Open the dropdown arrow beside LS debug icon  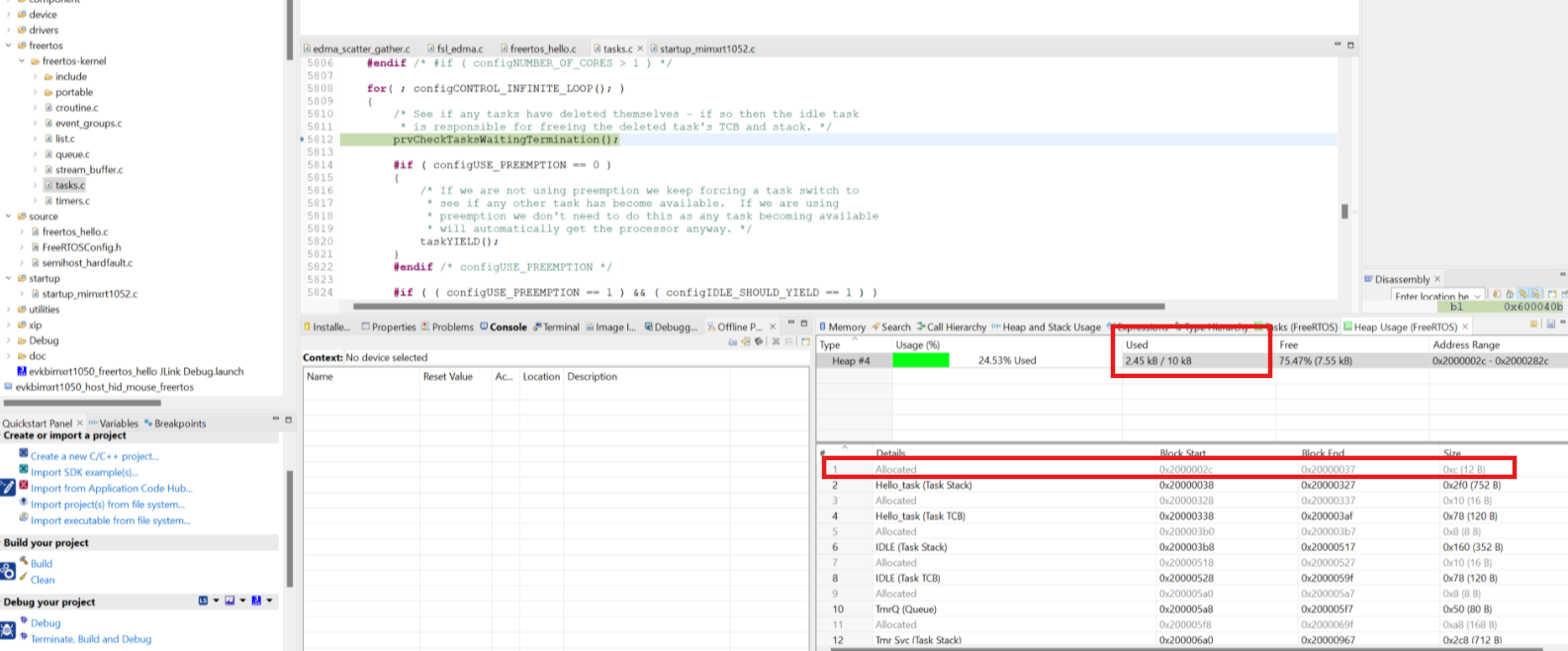pos(216,601)
